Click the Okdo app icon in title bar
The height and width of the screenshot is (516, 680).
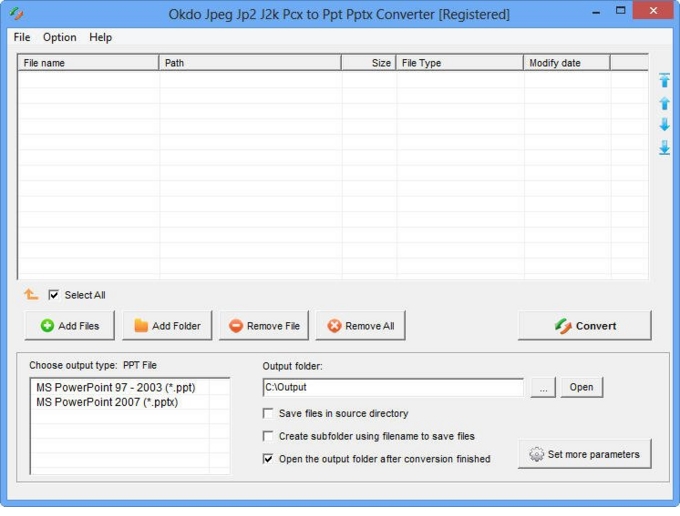point(16,14)
